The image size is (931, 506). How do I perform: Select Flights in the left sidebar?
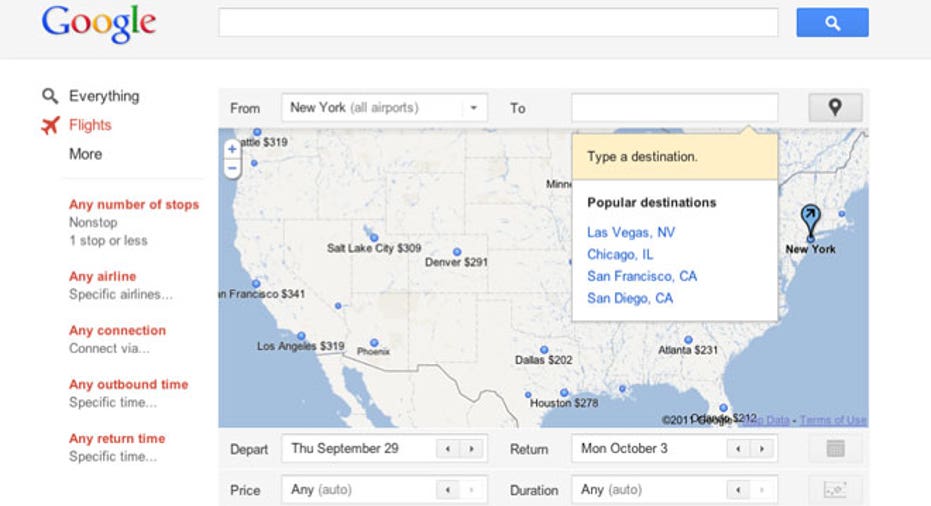tap(90, 125)
